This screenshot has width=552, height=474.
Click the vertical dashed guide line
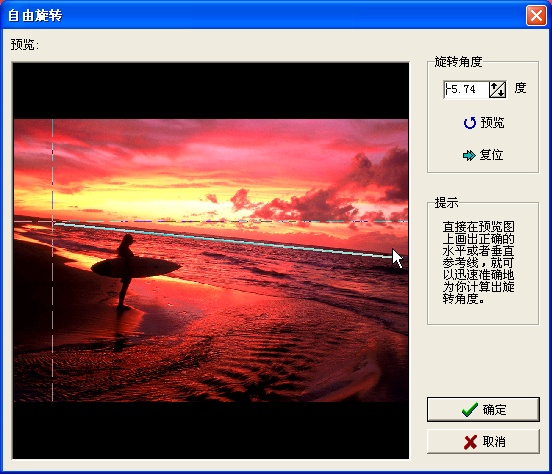tap(53, 260)
